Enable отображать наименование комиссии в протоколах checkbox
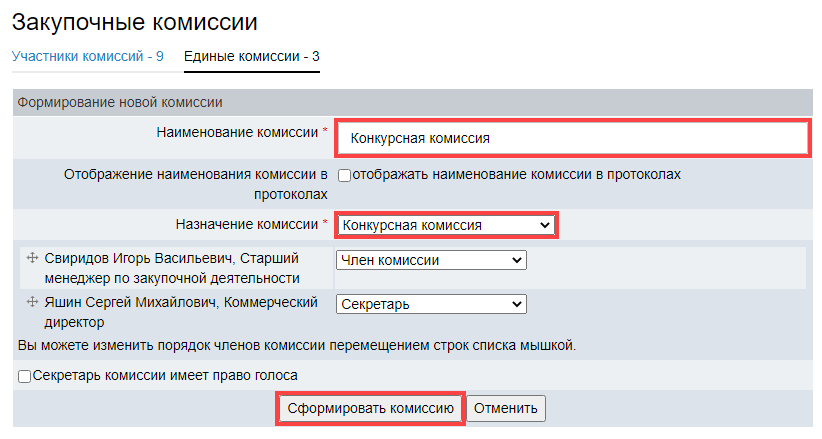Screen dimensions: 822x439 tap(344, 175)
